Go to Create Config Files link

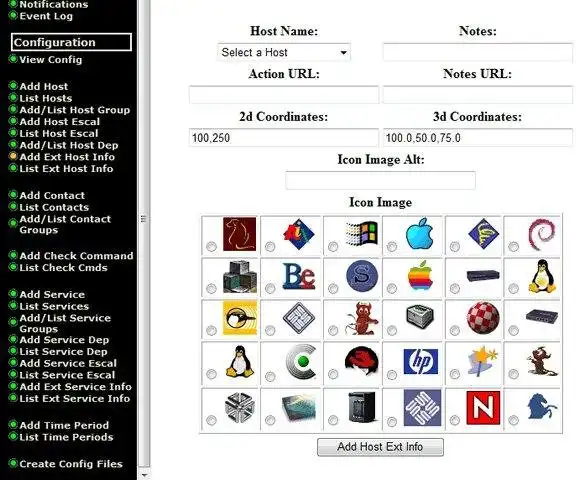(71, 464)
